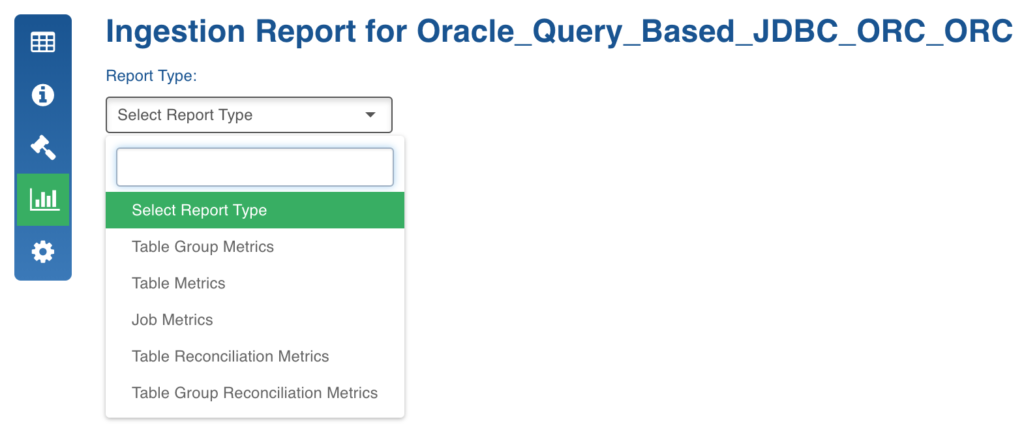Choose the highlighted Select Report Type option
This screenshot has height=432, width=1024.
[x=255, y=210]
